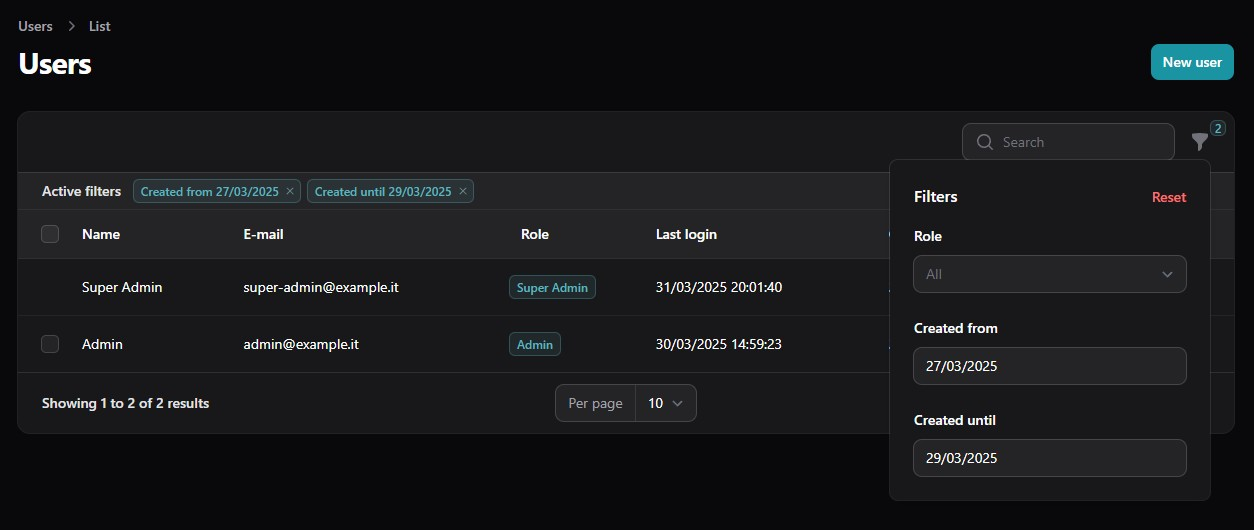The image size is (1254, 530).
Task: Click the Super Admin role badge
Action: click(x=552, y=288)
